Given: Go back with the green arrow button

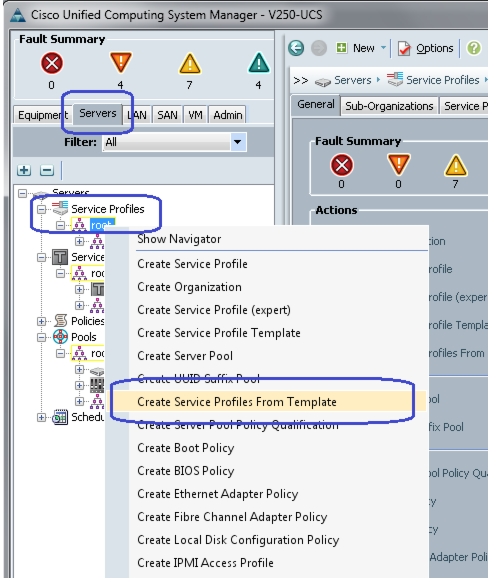Looking at the screenshot, I should (x=296, y=48).
